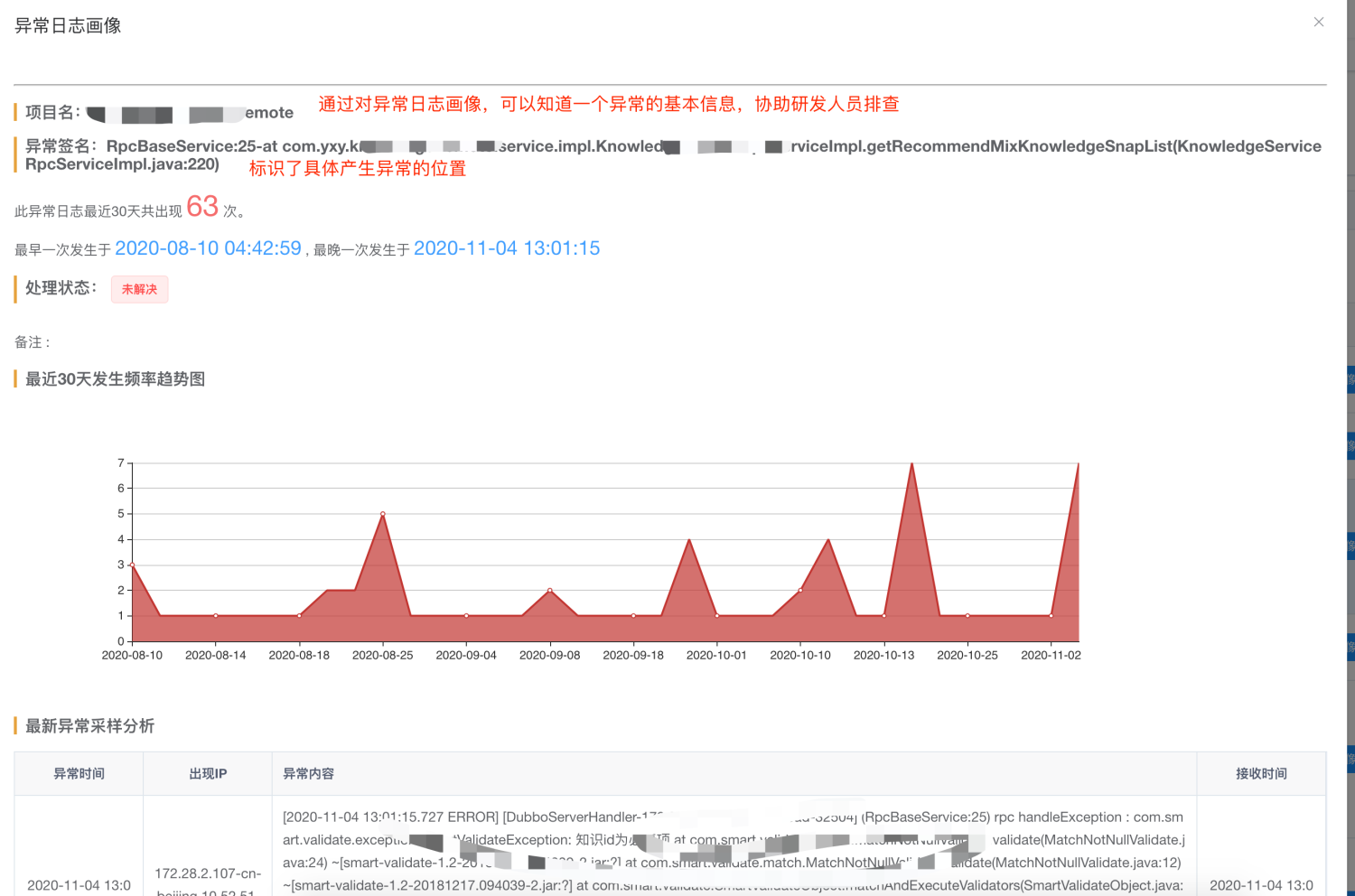Click the 未解决 status tag
The width and height of the screenshot is (1355, 896).
click(140, 289)
